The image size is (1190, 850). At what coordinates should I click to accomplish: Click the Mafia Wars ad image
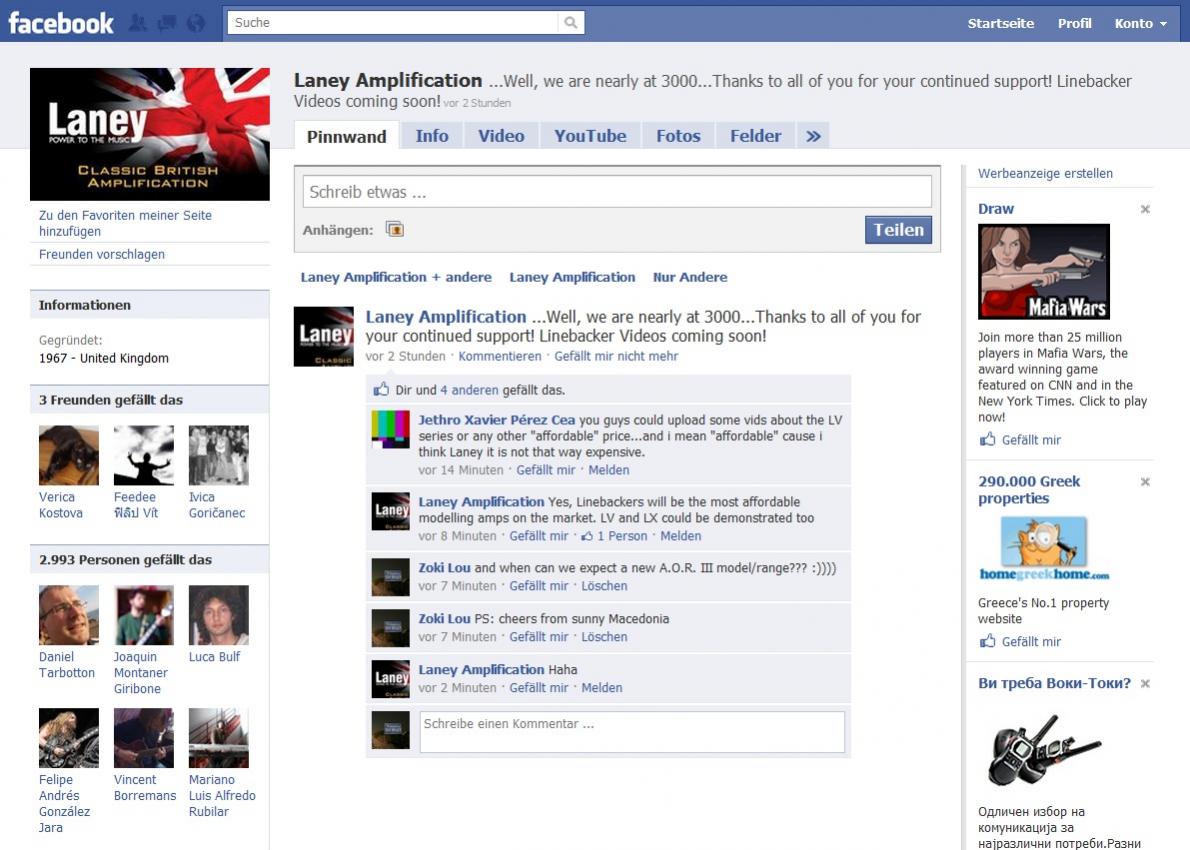click(1044, 271)
